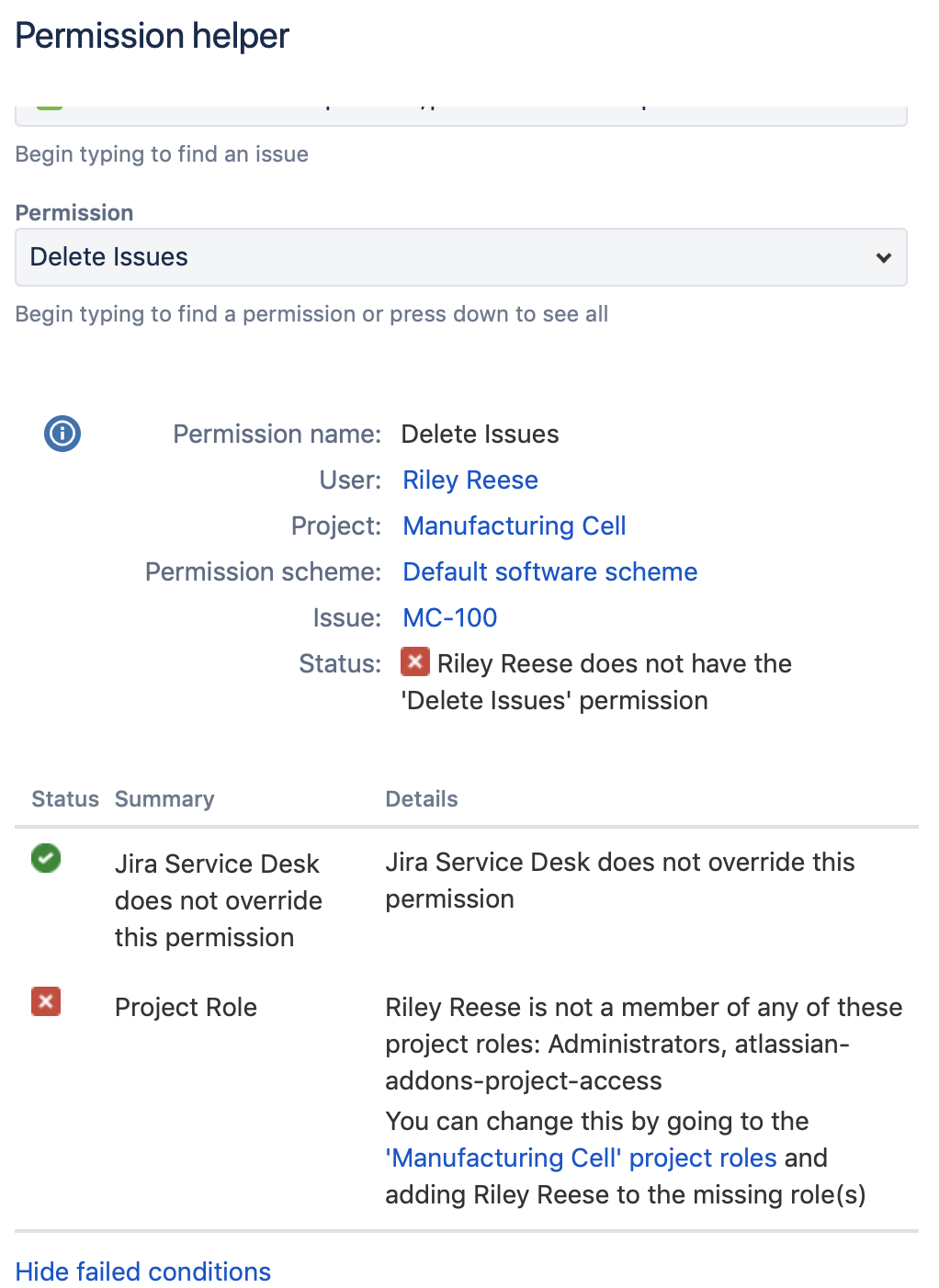Click the Permission helper heading
The image size is (939, 1288).
[x=153, y=36]
